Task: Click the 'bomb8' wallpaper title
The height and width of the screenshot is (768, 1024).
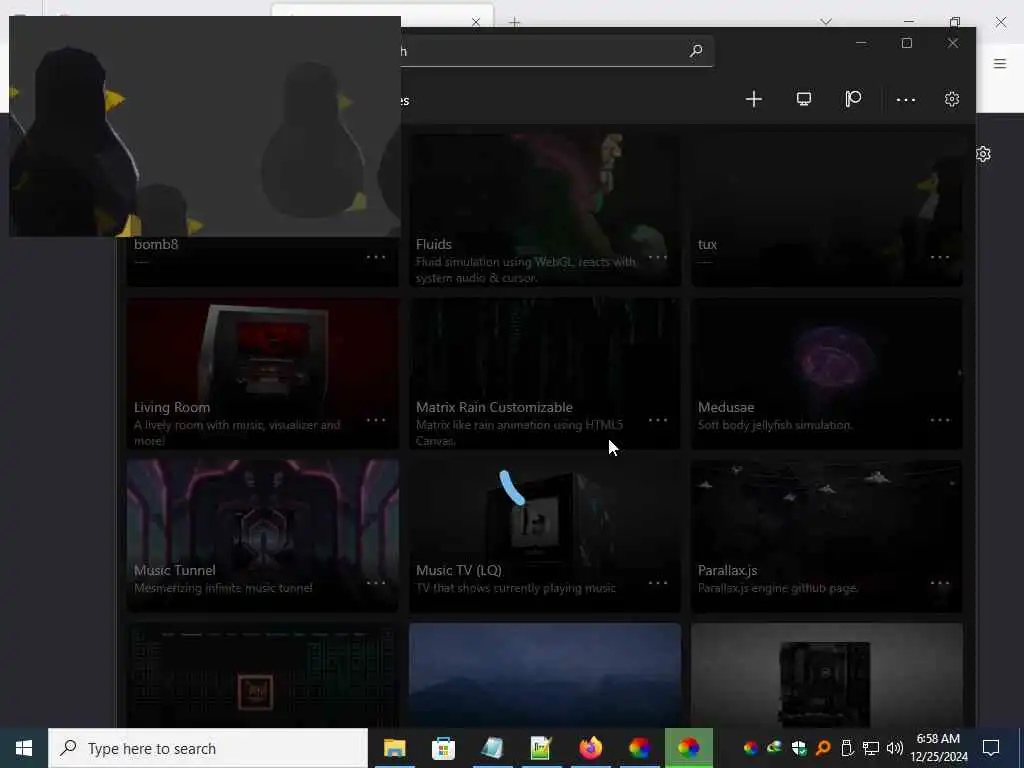Action: (156, 244)
